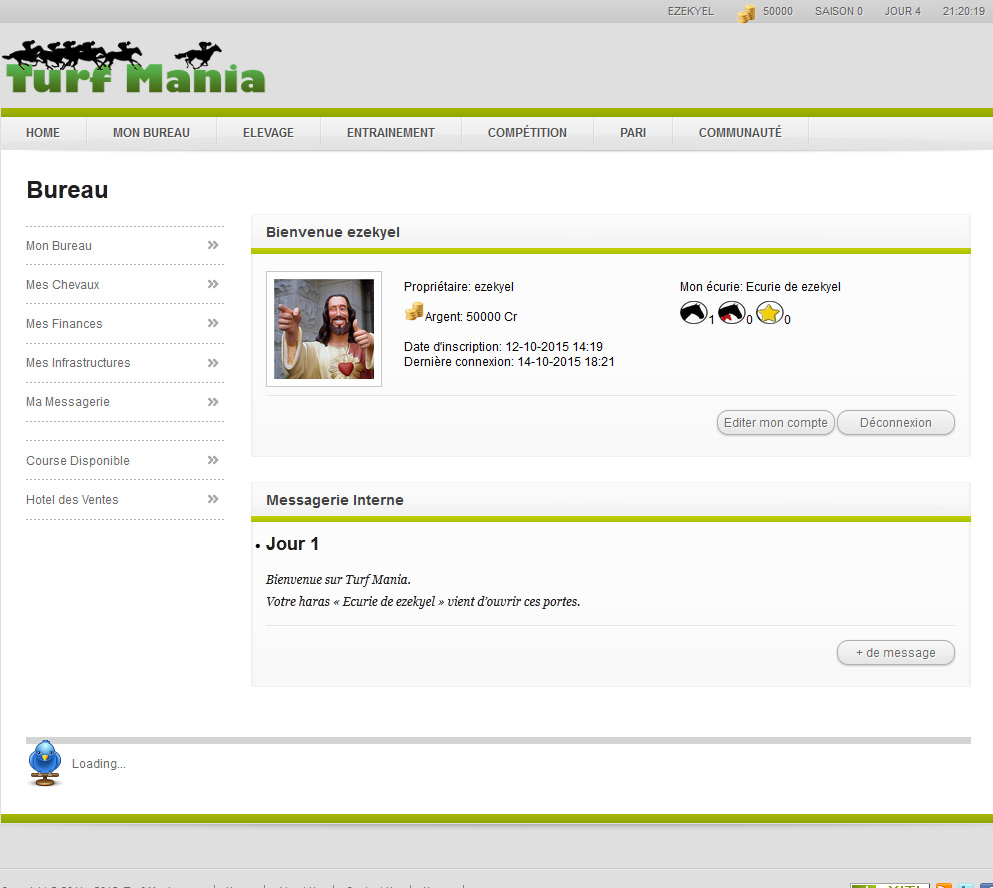Click the Bureau page heading
The width and height of the screenshot is (993, 888).
point(67,190)
